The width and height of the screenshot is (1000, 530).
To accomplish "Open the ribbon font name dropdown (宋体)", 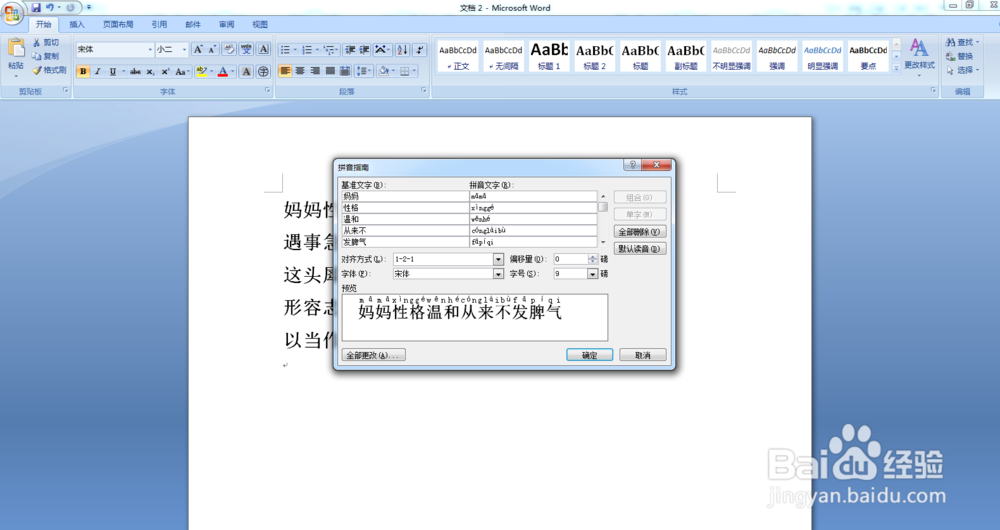I will [151, 50].
